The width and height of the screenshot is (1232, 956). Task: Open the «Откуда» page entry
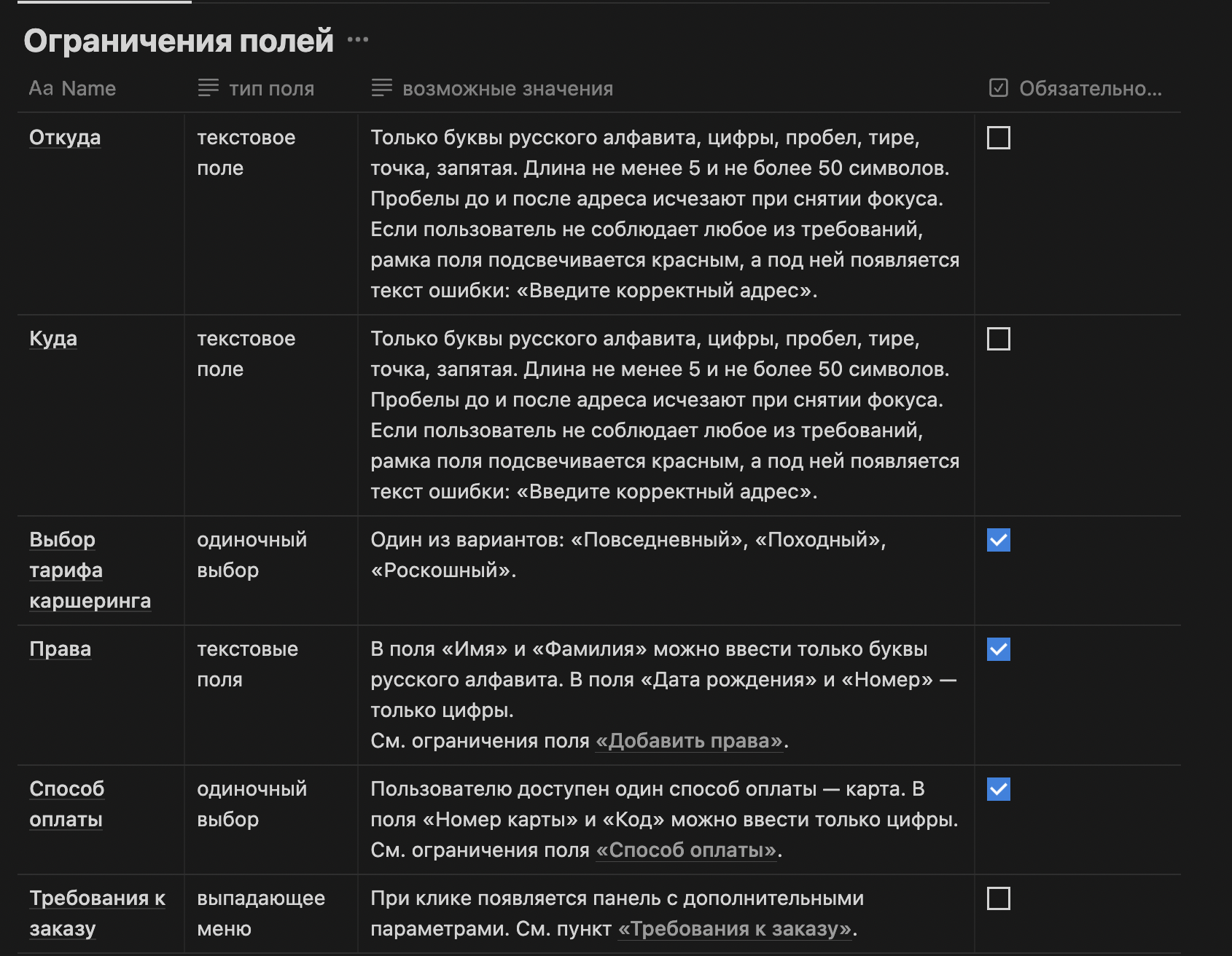pos(64,138)
